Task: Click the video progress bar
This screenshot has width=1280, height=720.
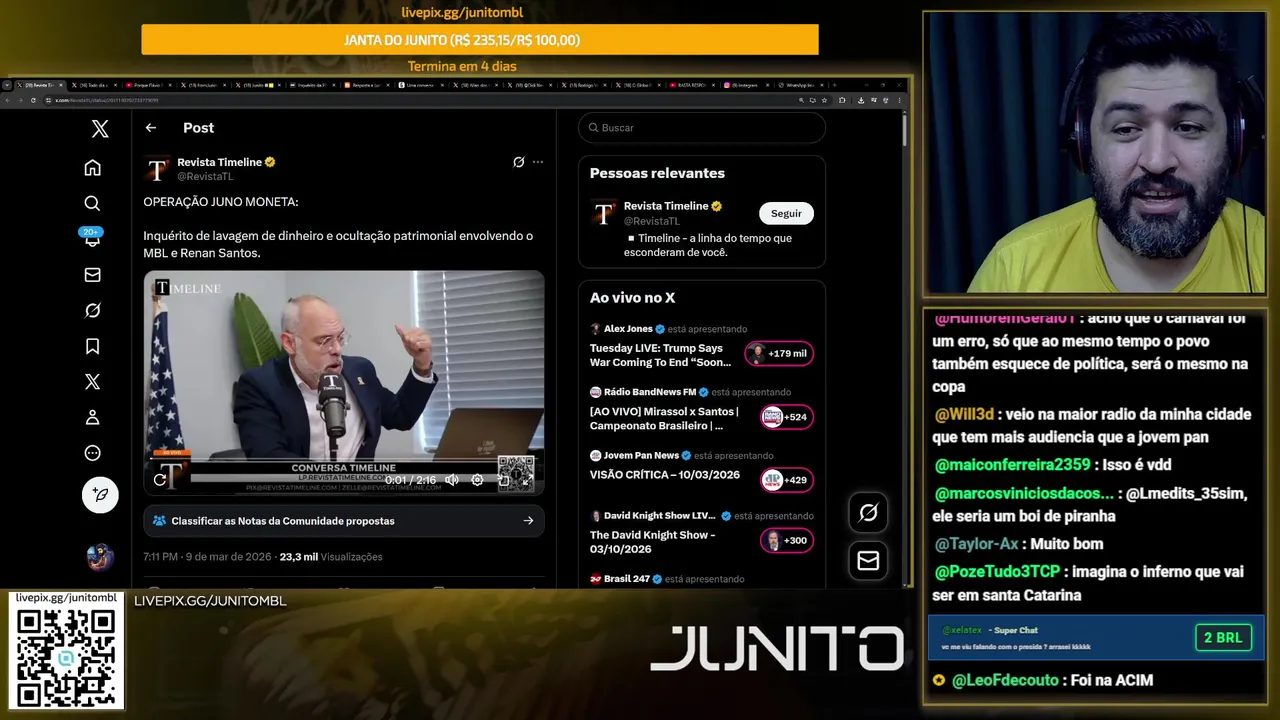Action: tap(344, 461)
